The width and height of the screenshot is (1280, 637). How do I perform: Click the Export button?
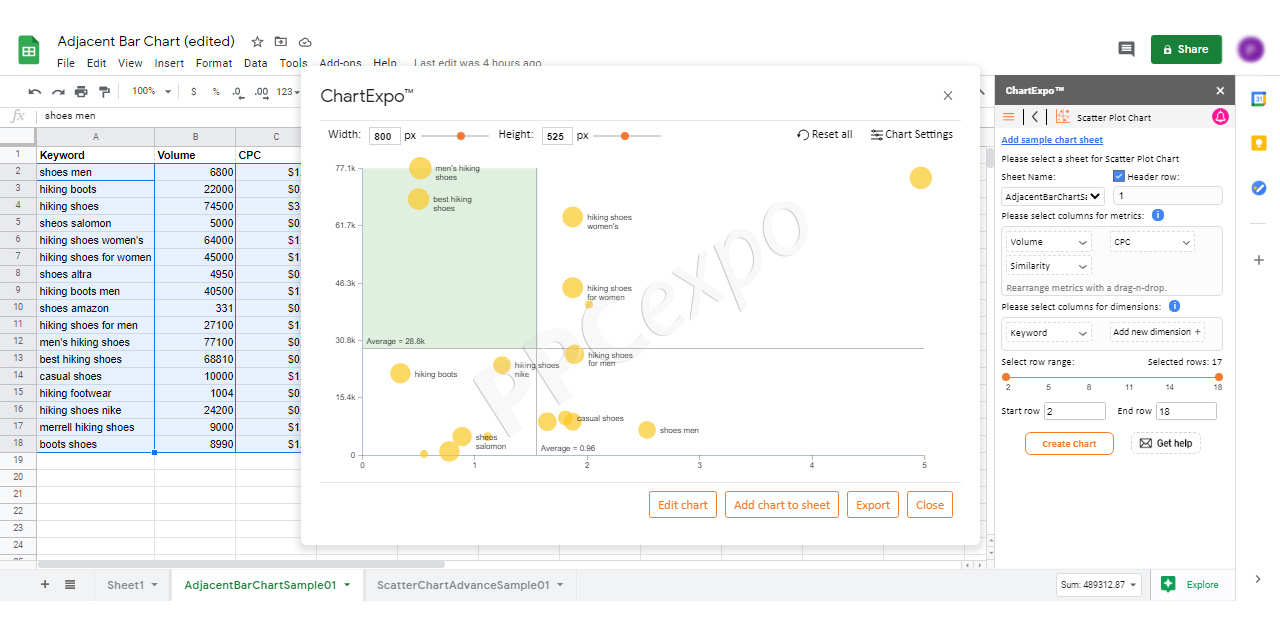873,505
